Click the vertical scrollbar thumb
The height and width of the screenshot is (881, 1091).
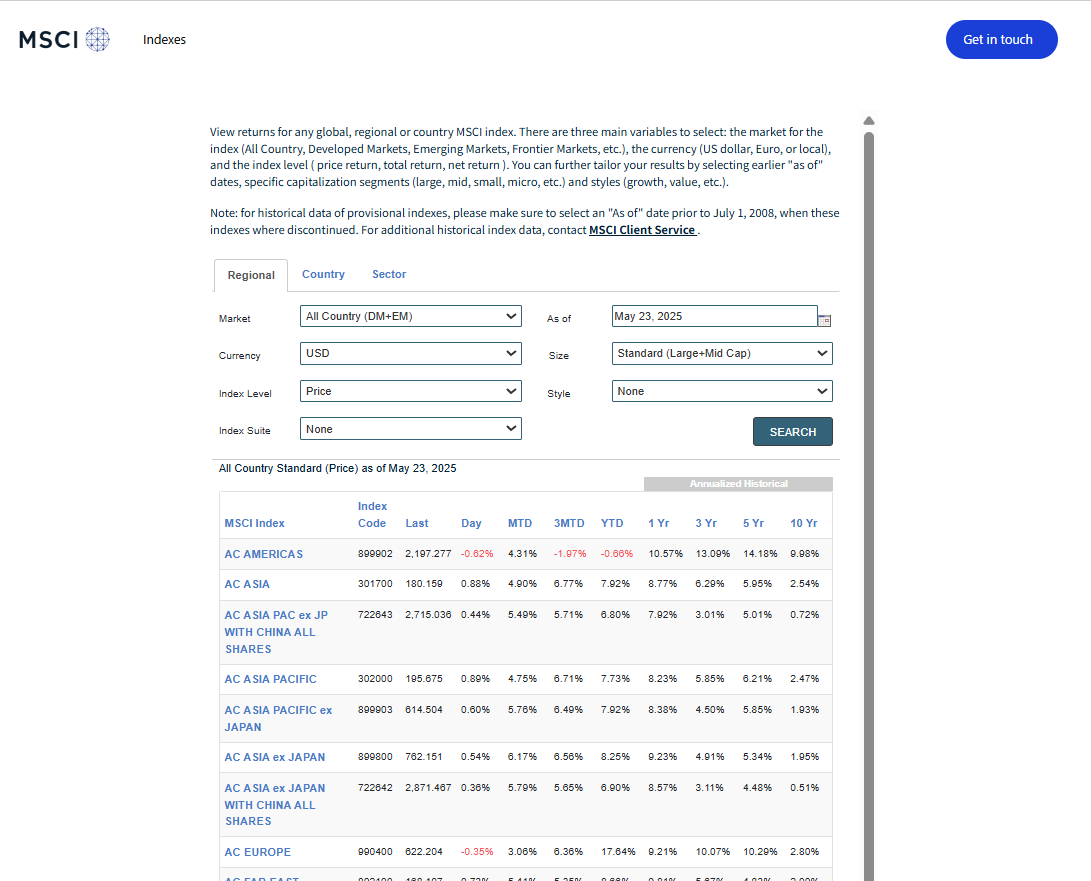coord(869,506)
